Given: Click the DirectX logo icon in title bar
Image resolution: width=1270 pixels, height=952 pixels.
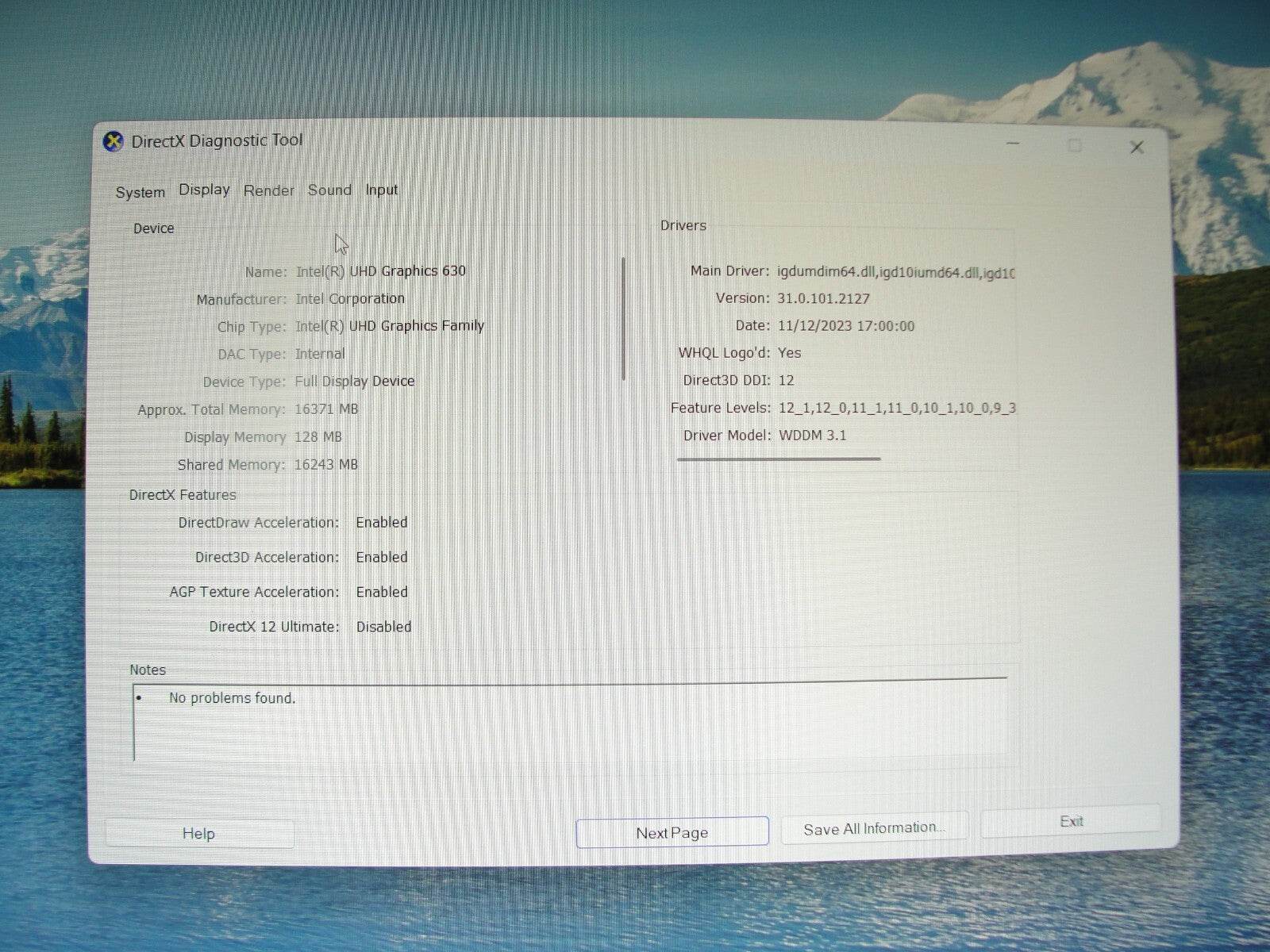Looking at the screenshot, I should 114,142.
